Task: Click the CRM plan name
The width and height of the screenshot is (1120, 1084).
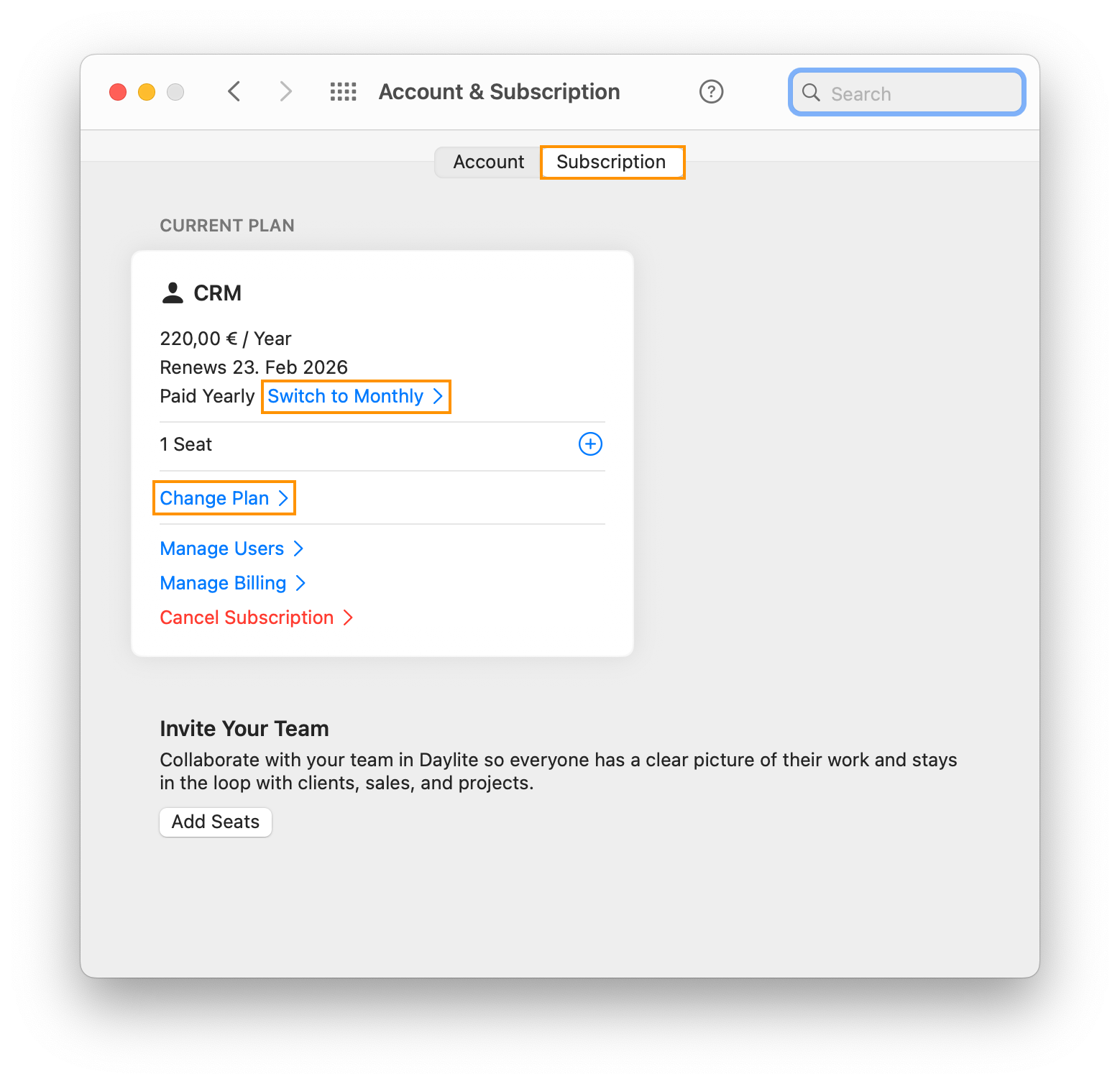Action: (218, 293)
